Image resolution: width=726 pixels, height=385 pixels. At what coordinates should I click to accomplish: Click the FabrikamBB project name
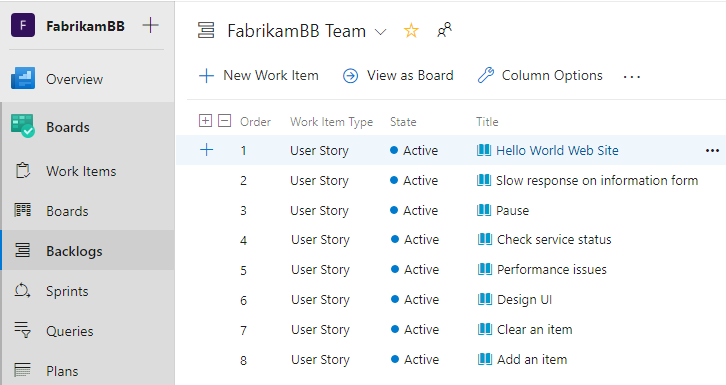(85, 26)
